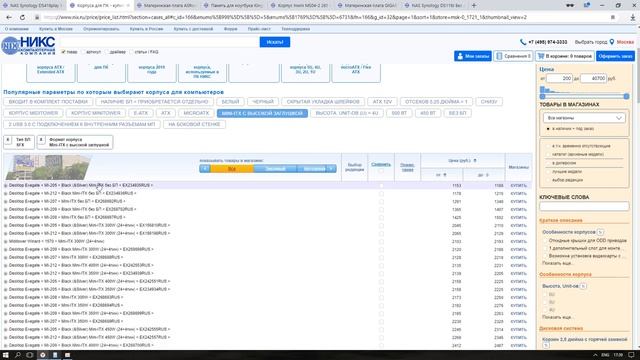This screenshot has height=360, width=640.
Task: Enable 'в дискаунте' checkbox
Action: (x=548, y=163)
